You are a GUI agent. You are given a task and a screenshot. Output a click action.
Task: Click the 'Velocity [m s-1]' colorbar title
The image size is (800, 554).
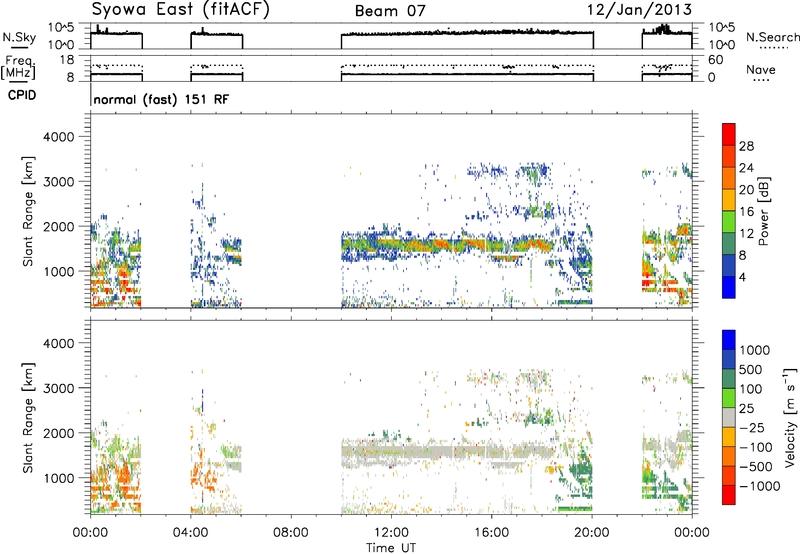pos(790,417)
